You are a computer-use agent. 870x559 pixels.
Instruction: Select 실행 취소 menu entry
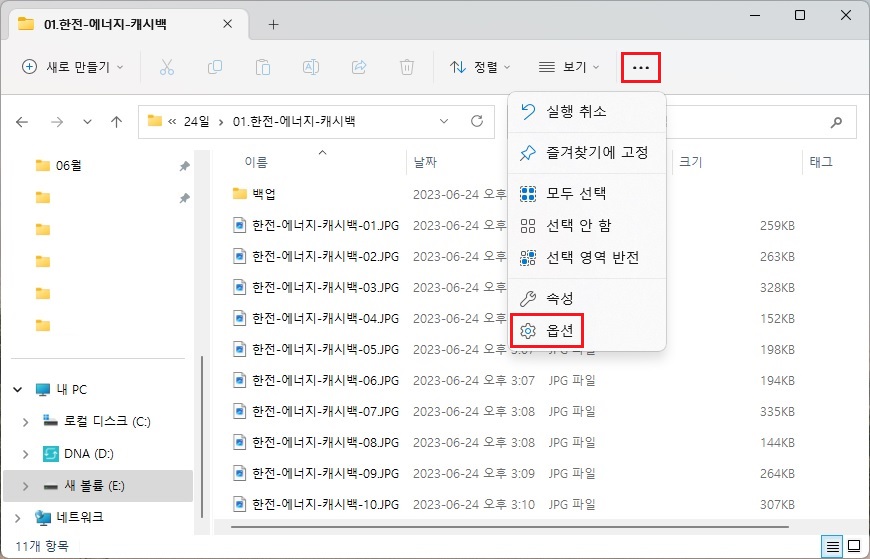(587, 112)
